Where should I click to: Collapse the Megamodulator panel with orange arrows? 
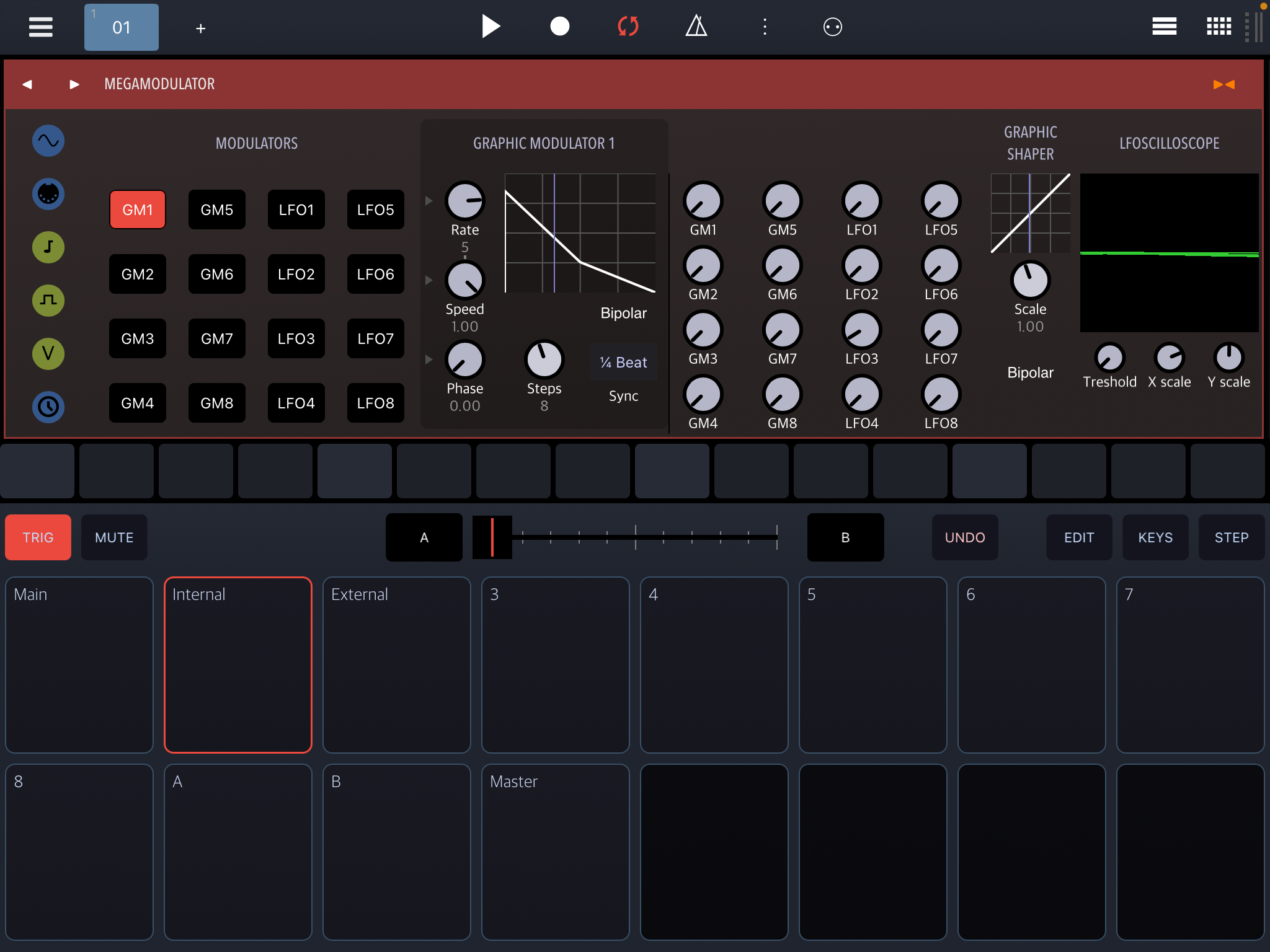tap(1223, 84)
